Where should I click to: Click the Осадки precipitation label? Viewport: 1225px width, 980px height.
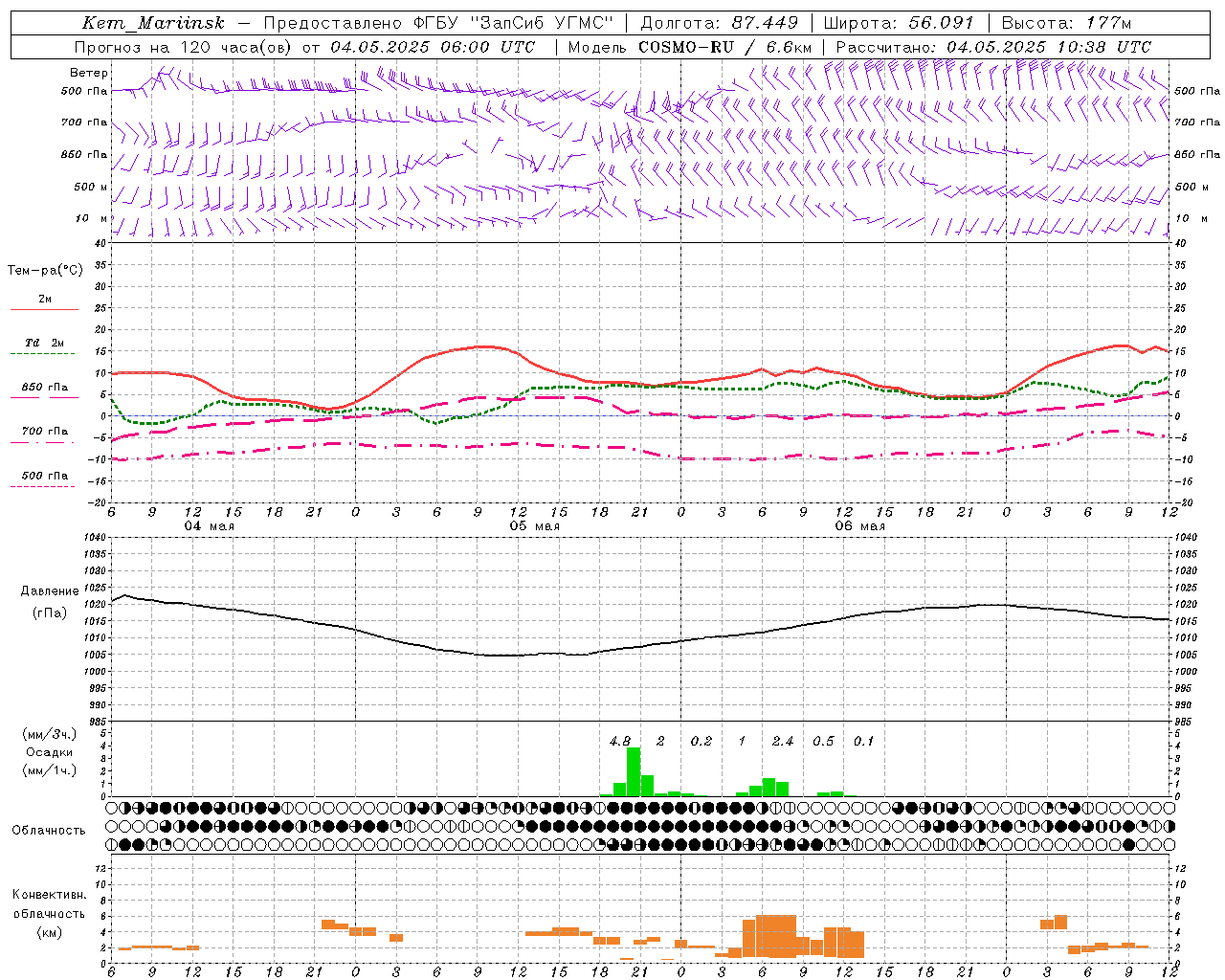(x=49, y=752)
